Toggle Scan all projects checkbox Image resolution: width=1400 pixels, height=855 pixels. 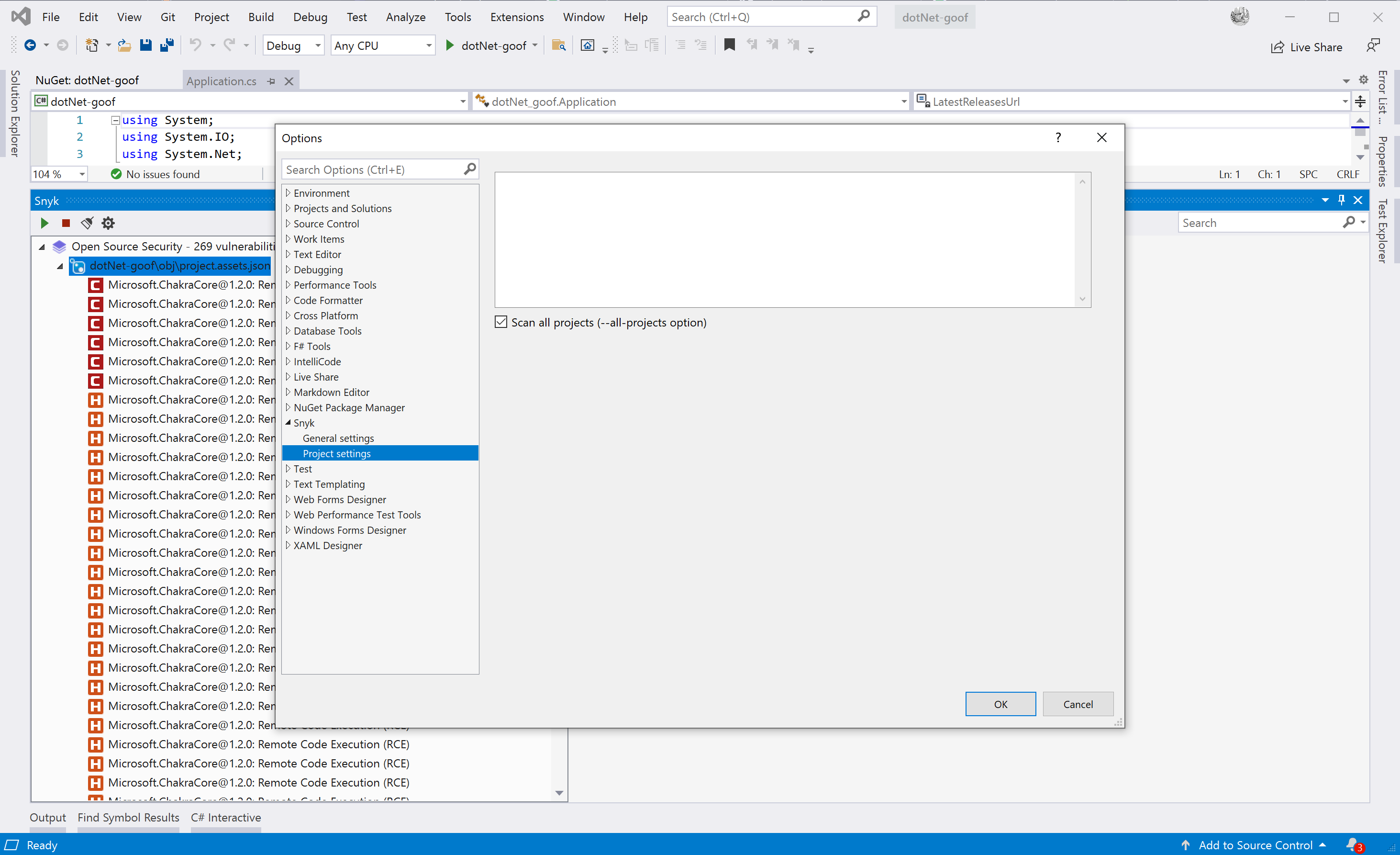(x=500, y=322)
